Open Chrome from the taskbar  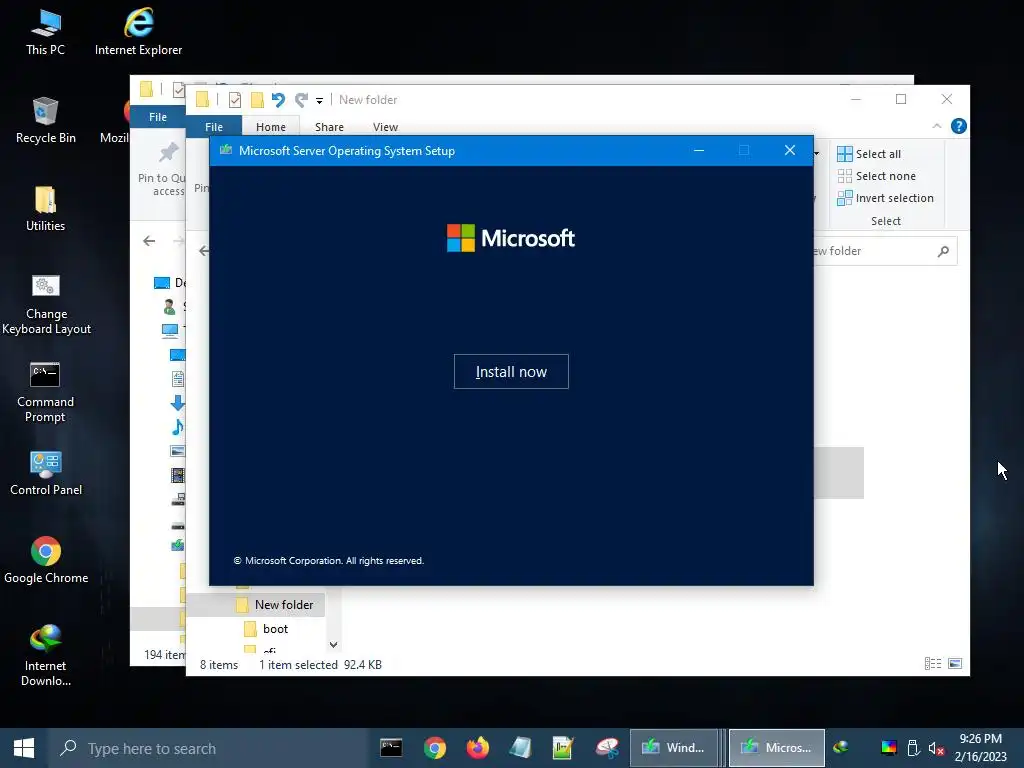point(434,748)
